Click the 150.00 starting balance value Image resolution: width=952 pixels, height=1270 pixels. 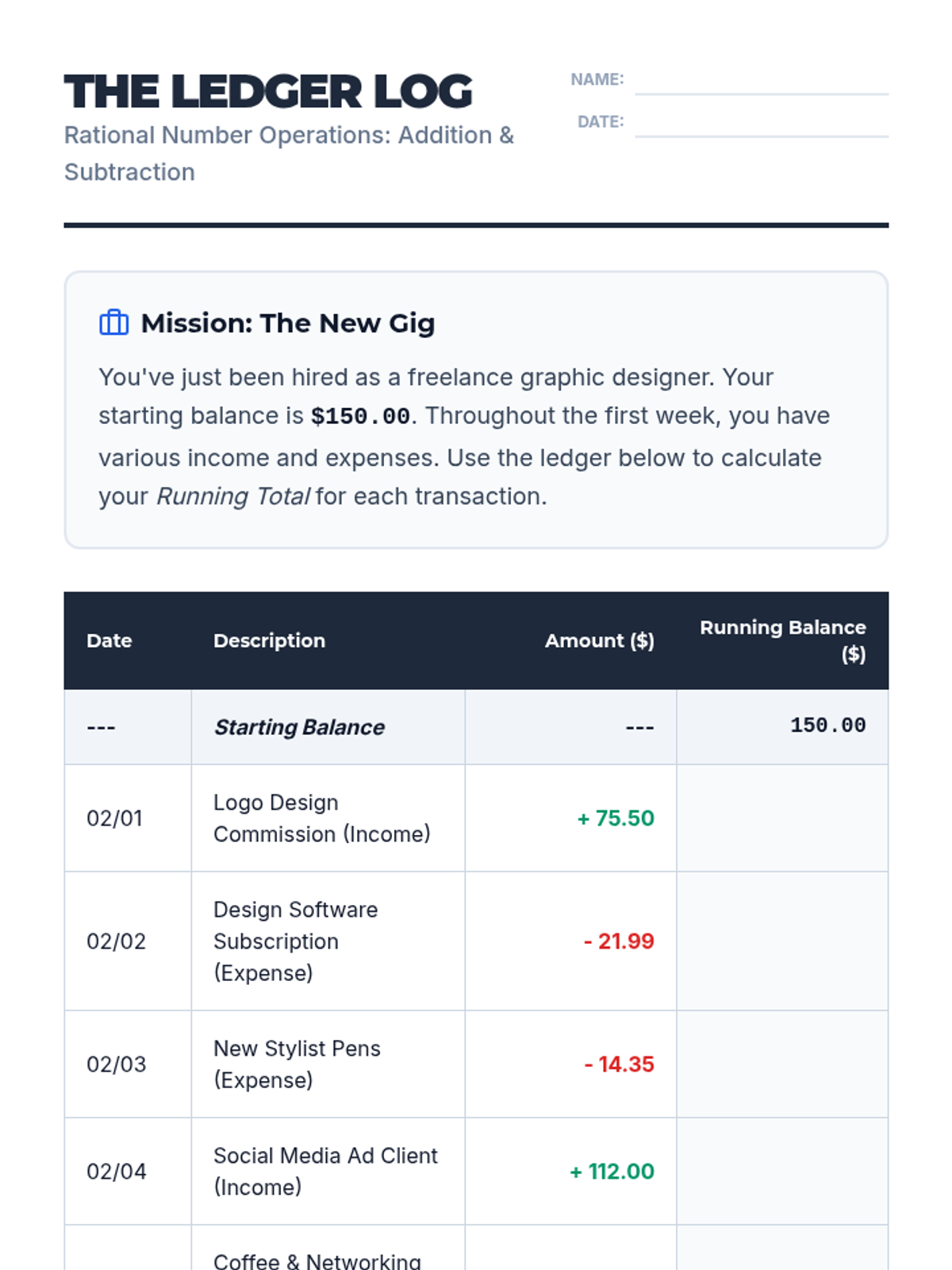[x=827, y=725]
